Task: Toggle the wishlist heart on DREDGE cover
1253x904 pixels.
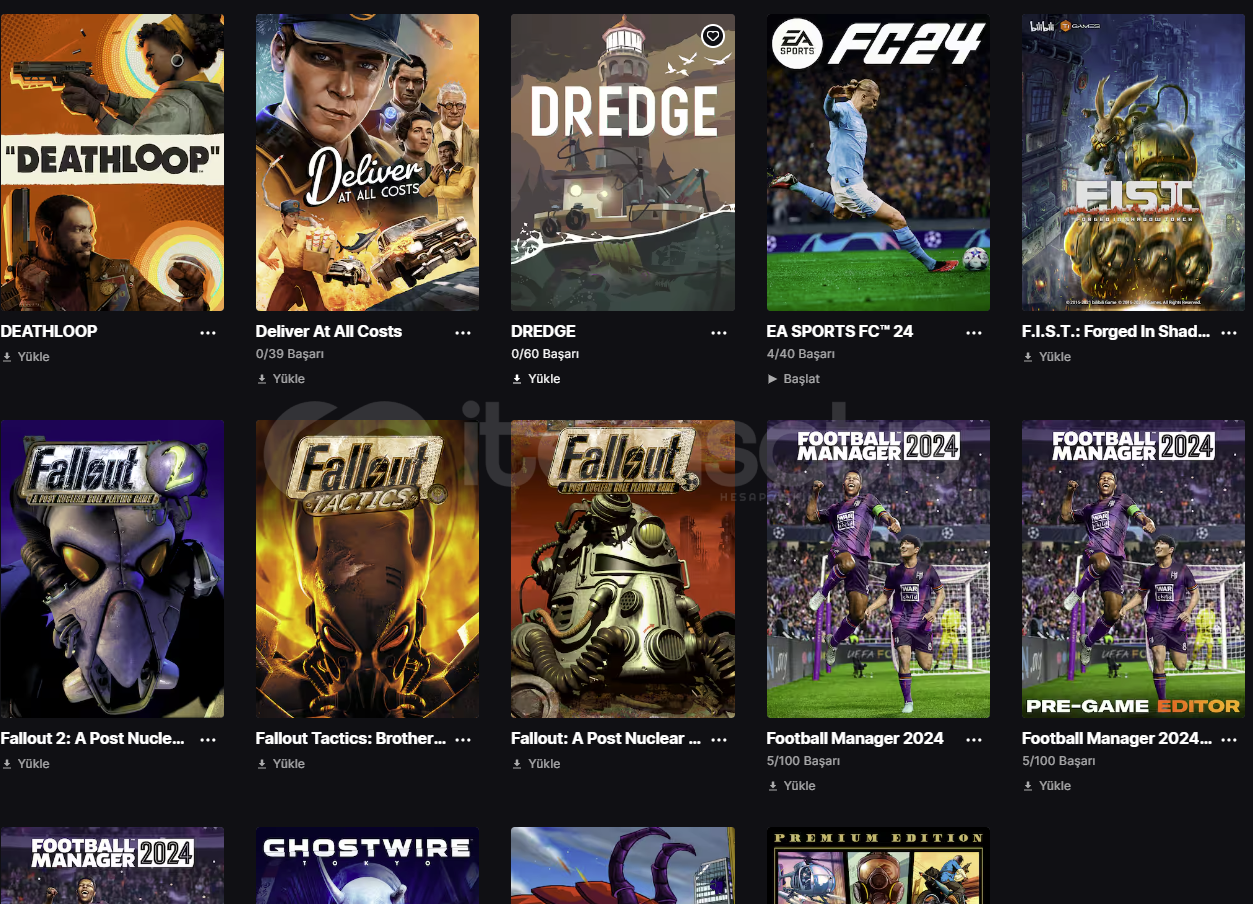Action: pyautogui.click(x=712, y=36)
